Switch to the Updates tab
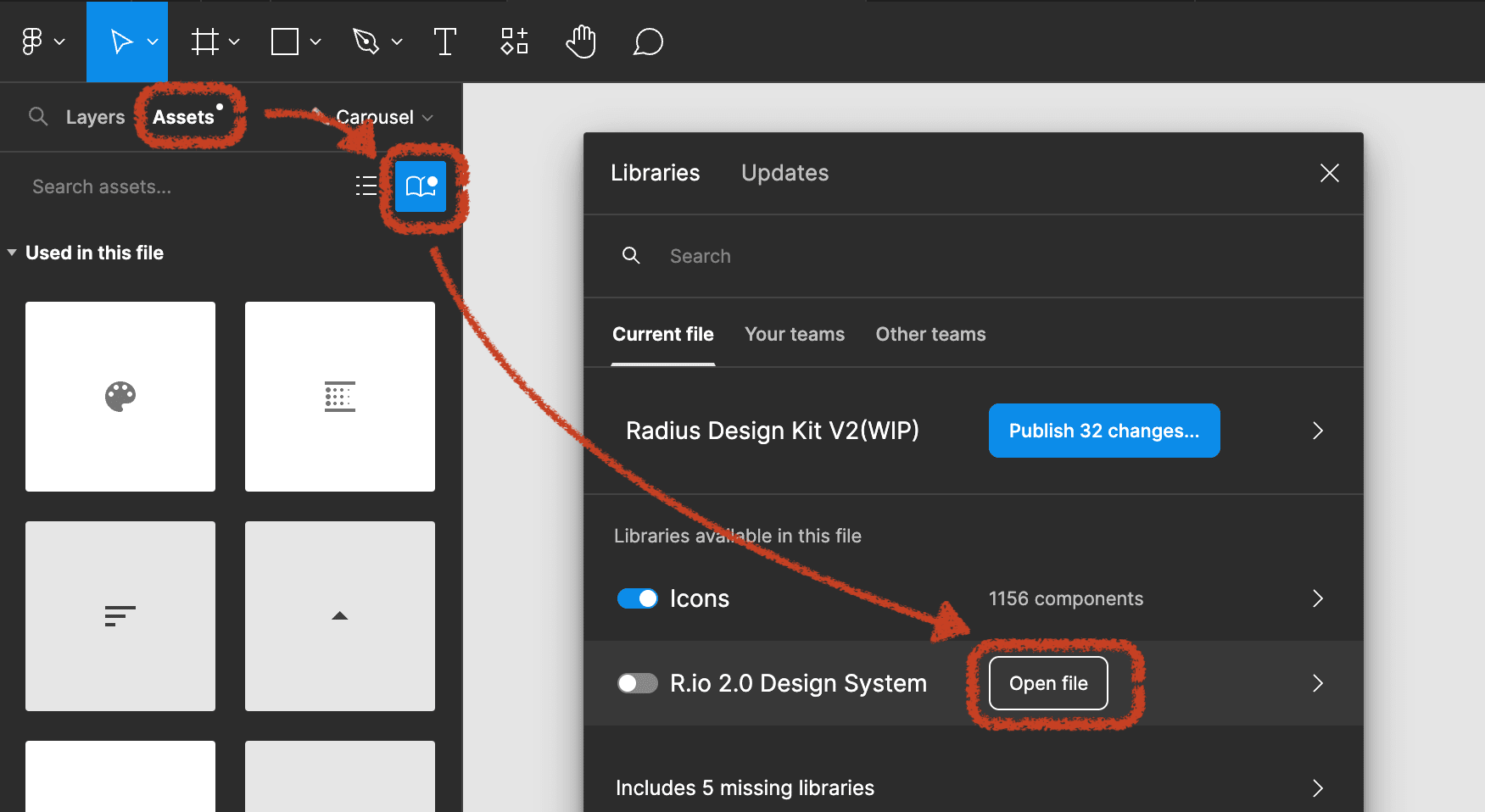This screenshot has width=1485, height=812. pos(785,173)
